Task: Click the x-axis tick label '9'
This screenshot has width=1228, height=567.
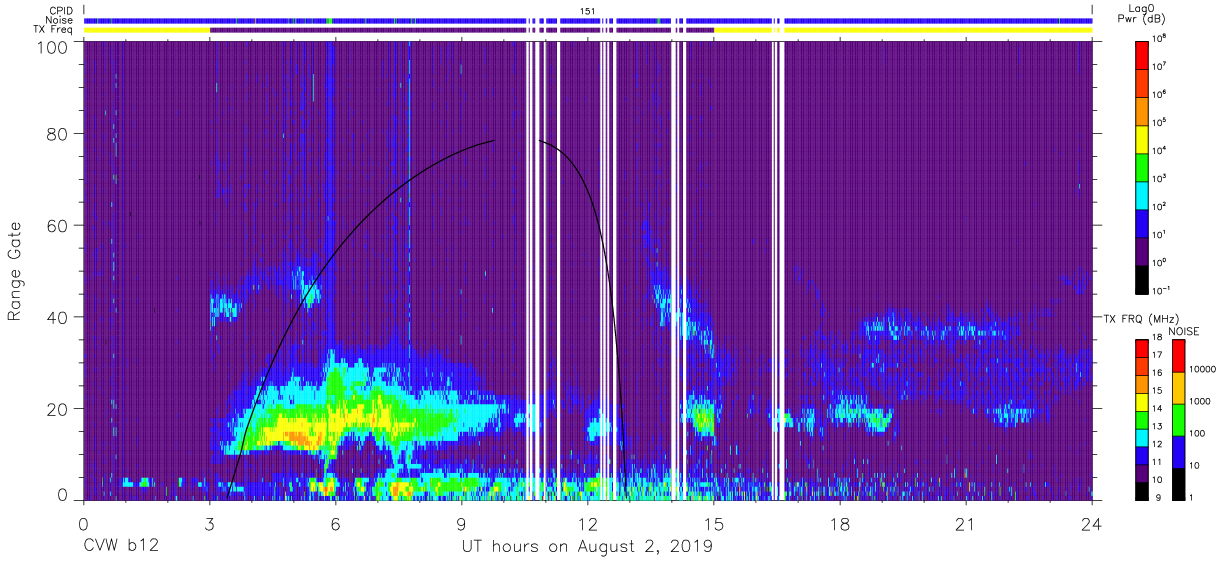Action: [462, 524]
